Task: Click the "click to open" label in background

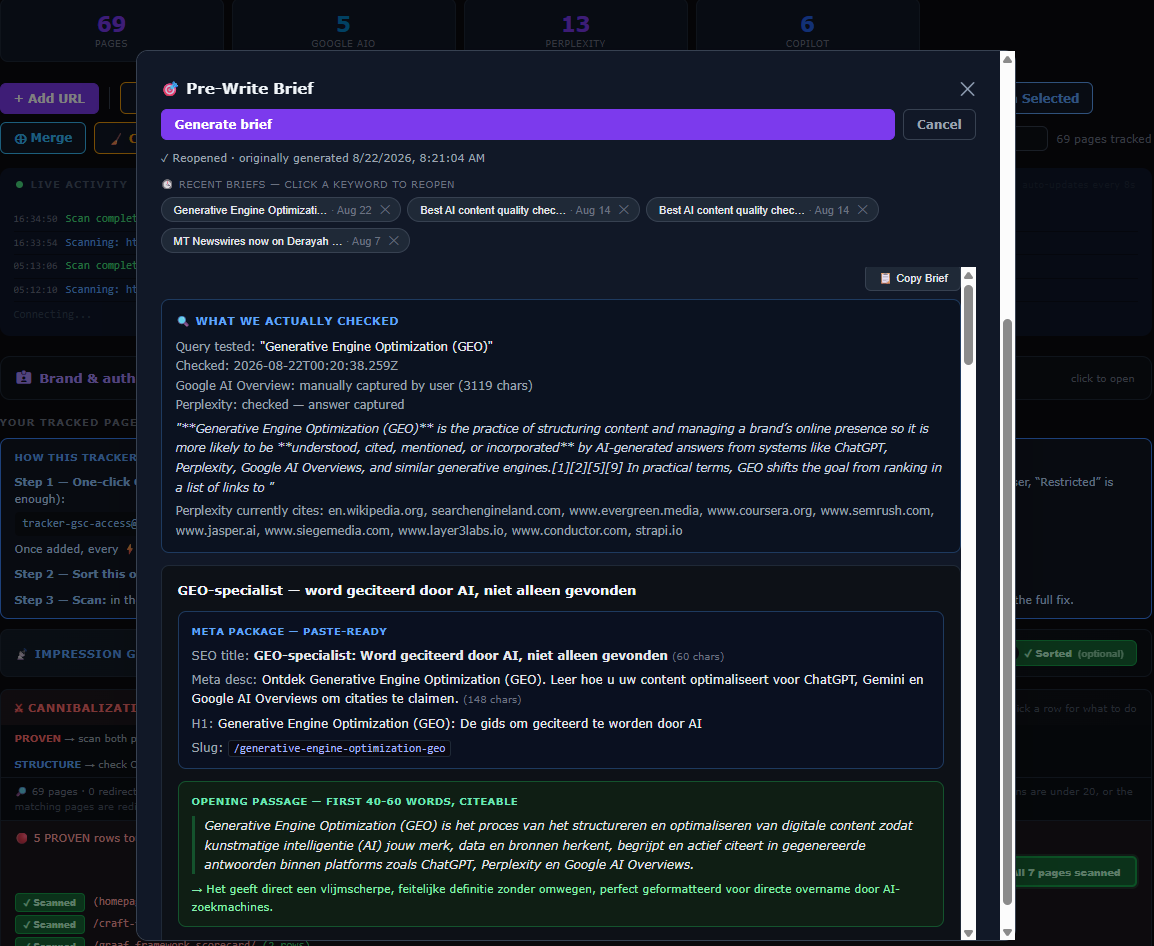Action: (x=1102, y=378)
